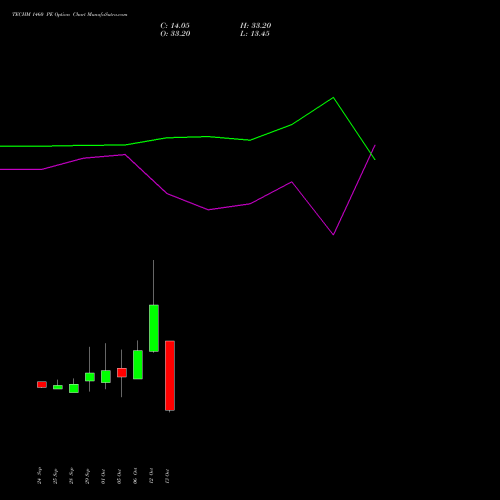Click the close value C: 14.05
The width and height of the screenshot is (500, 500).
pos(175,26)
